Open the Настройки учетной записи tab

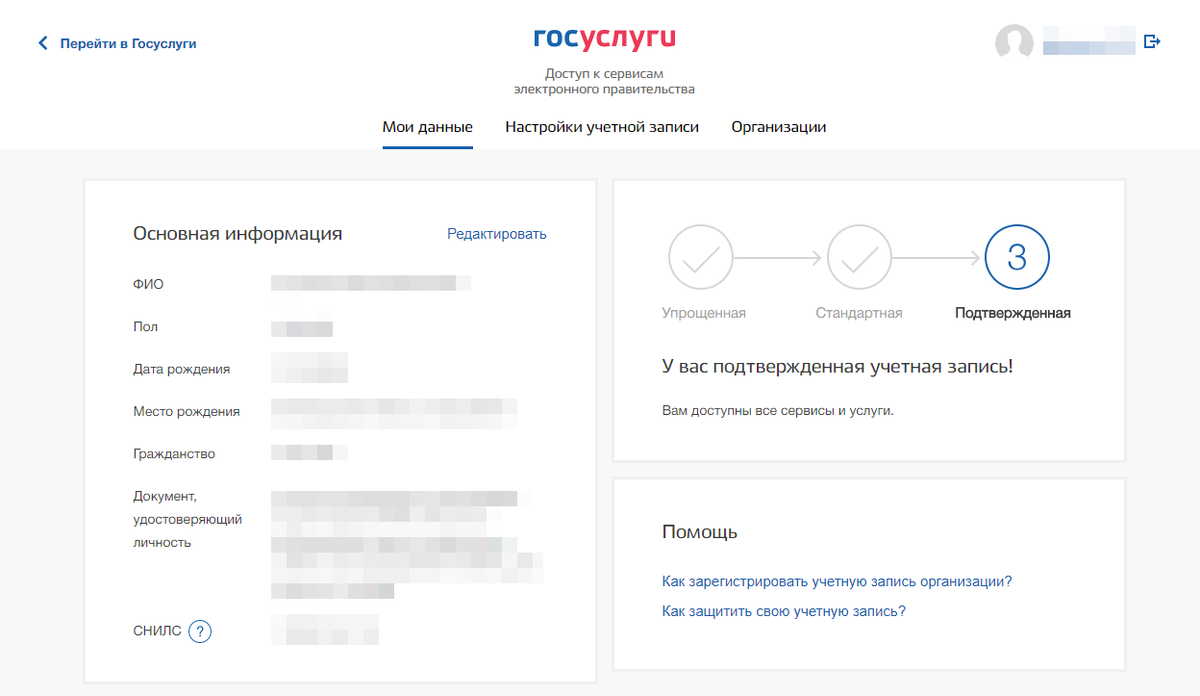602,127
